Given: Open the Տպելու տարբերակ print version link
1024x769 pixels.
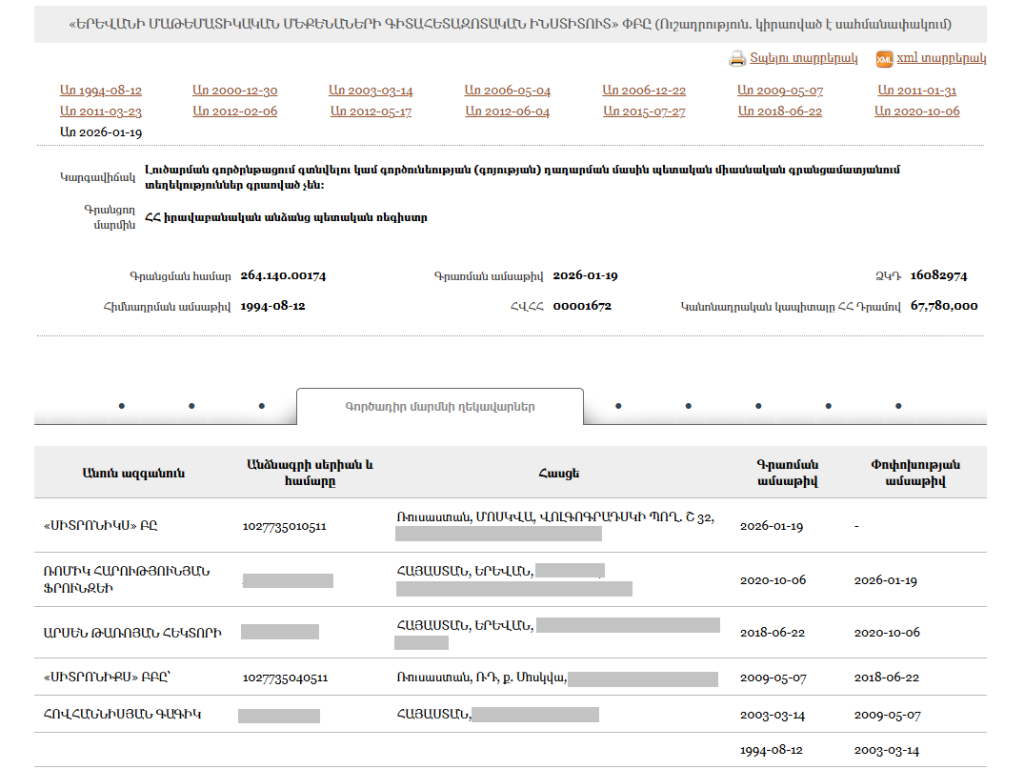Looking at the screenshot, I should point(803,59).
